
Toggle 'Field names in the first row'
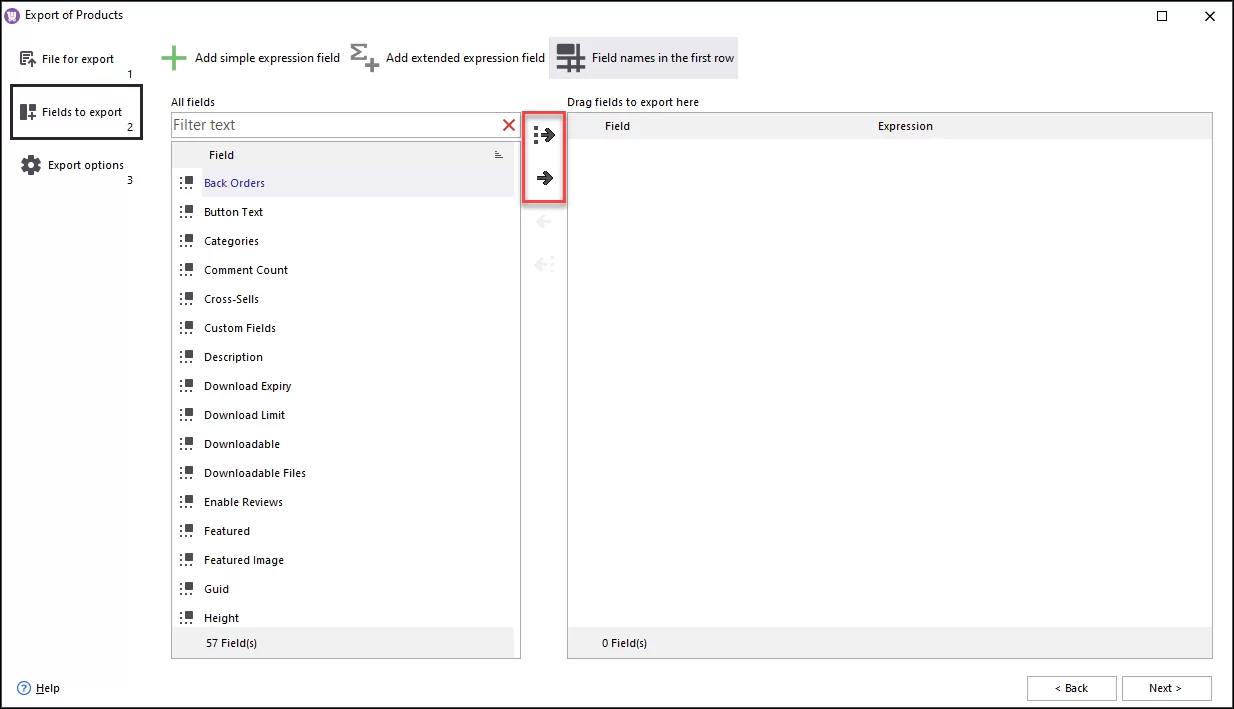643,57
